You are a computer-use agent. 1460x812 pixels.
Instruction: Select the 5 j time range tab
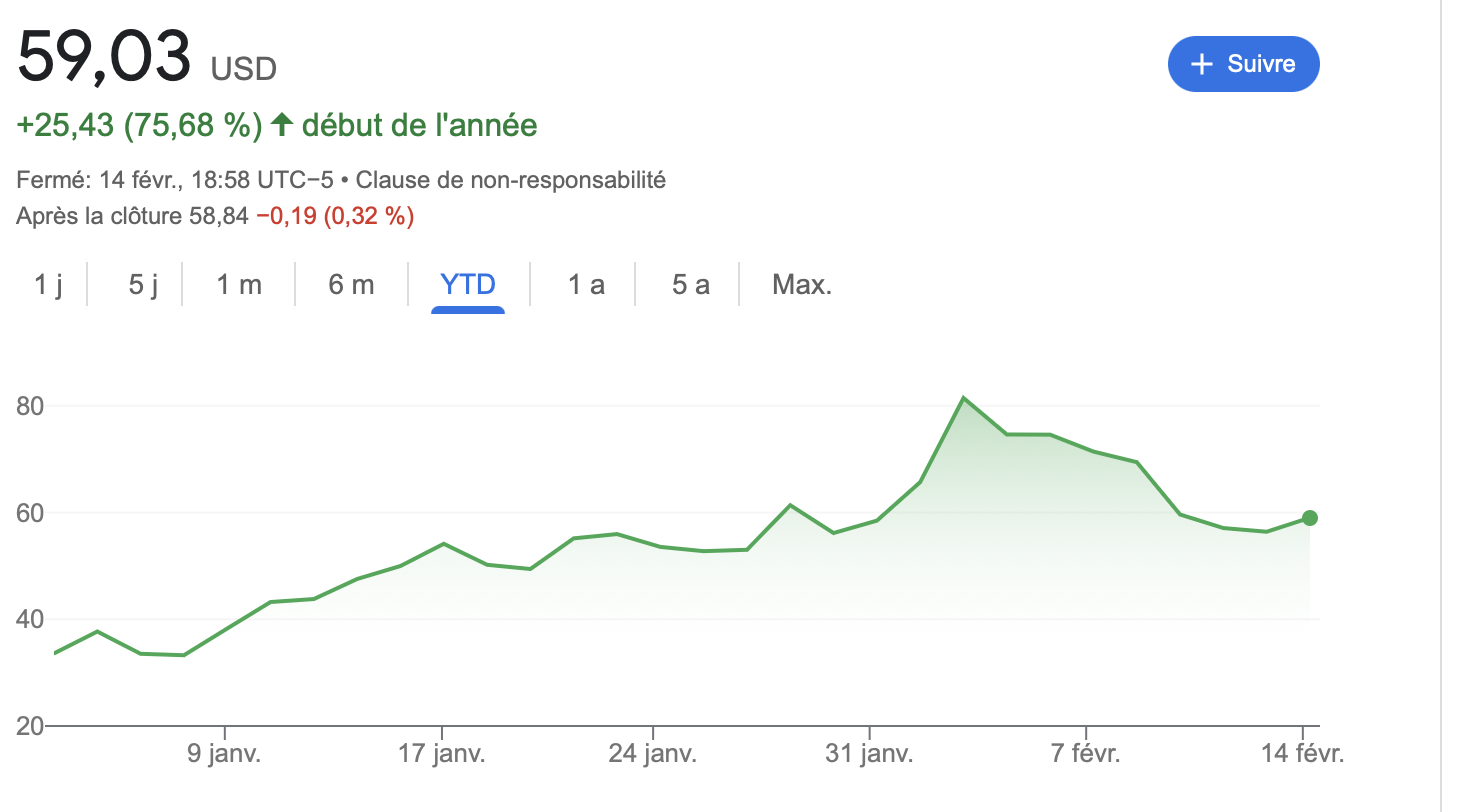(143, 285)
